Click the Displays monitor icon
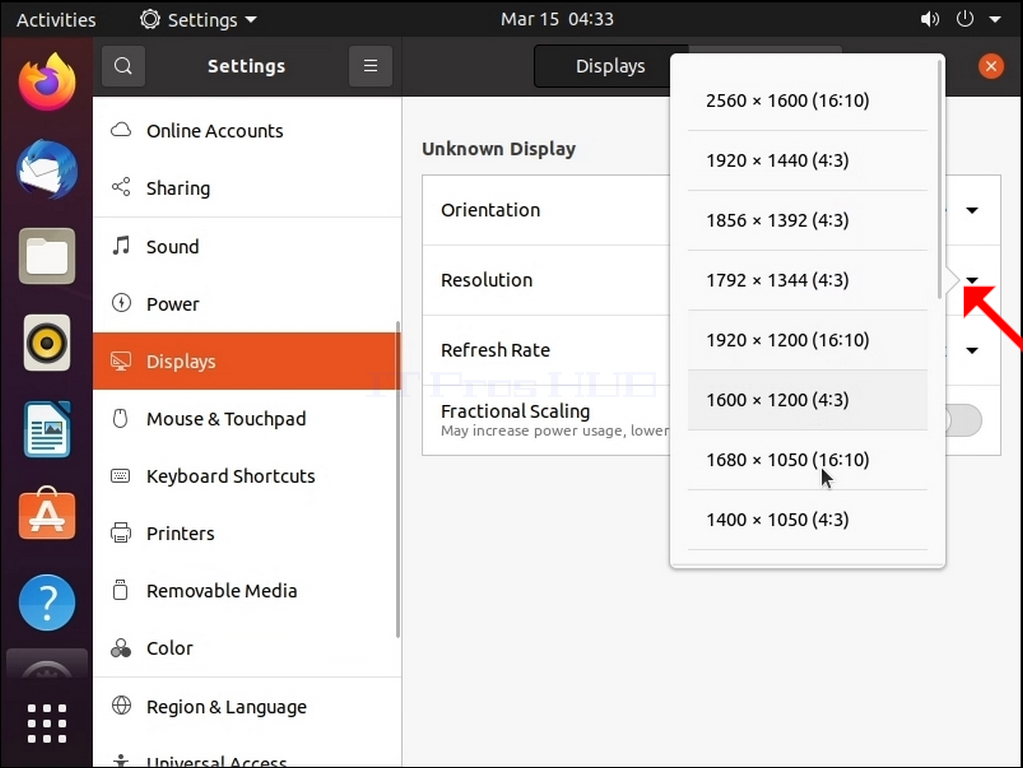The image size is (1023, 768). (121, 361)
